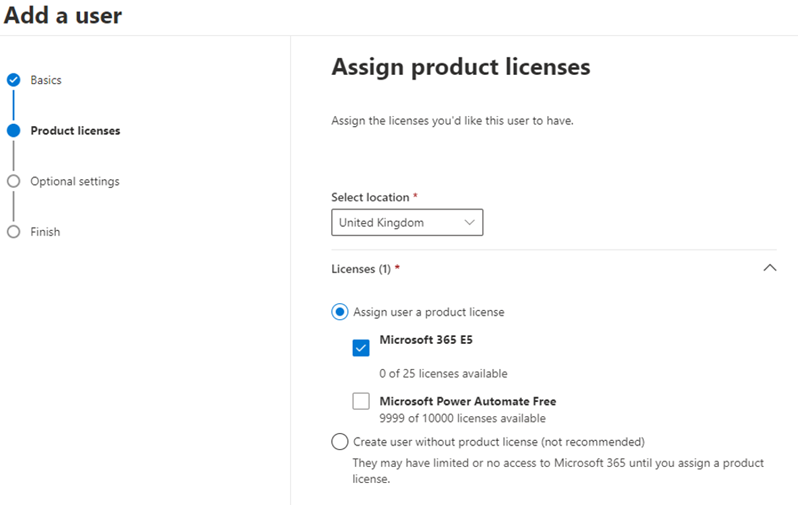The width and height of the screenshot is (798, 505).
Task: Click the Finish step circle icon
Action: 14,232
